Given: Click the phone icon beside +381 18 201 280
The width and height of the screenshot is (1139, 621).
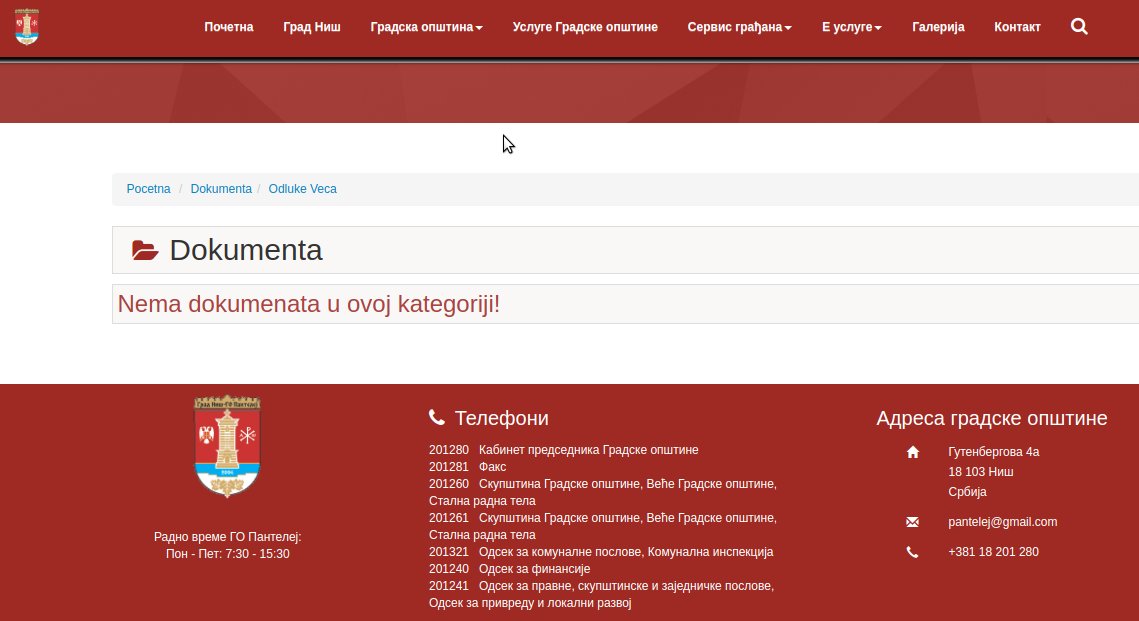Looking at the screenshot, I should pyautogui.click(x=912, y=551).
